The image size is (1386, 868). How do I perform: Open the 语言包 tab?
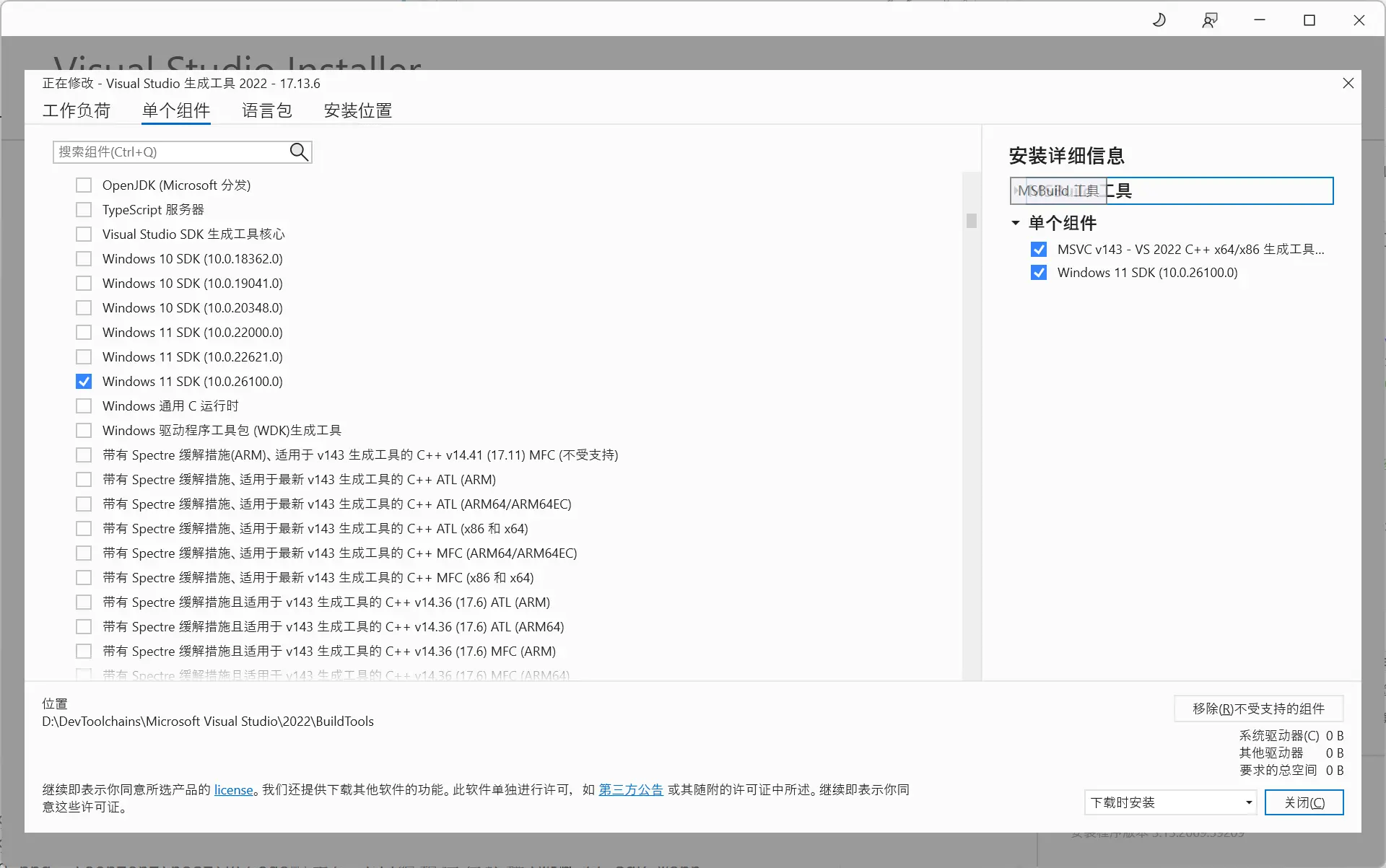pos(267,110)
